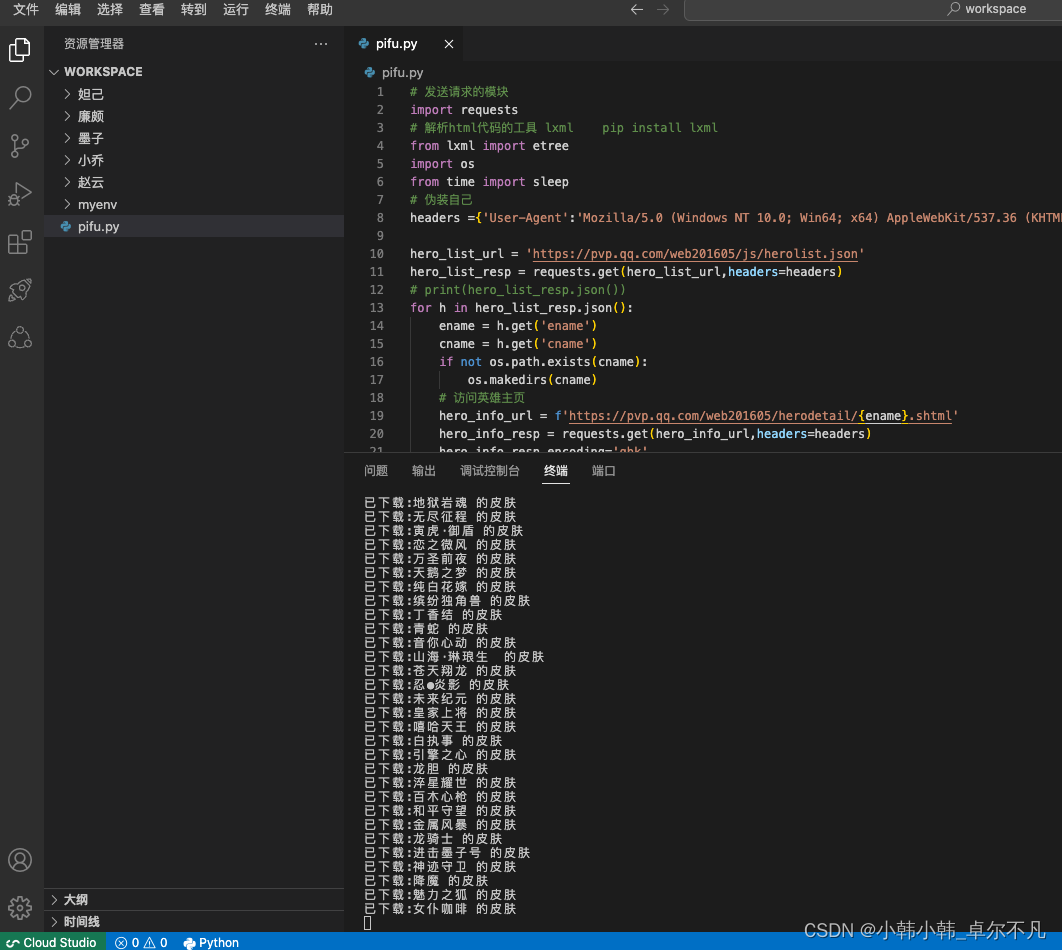Click the errors count in status bar

click(x=141, y=943)
